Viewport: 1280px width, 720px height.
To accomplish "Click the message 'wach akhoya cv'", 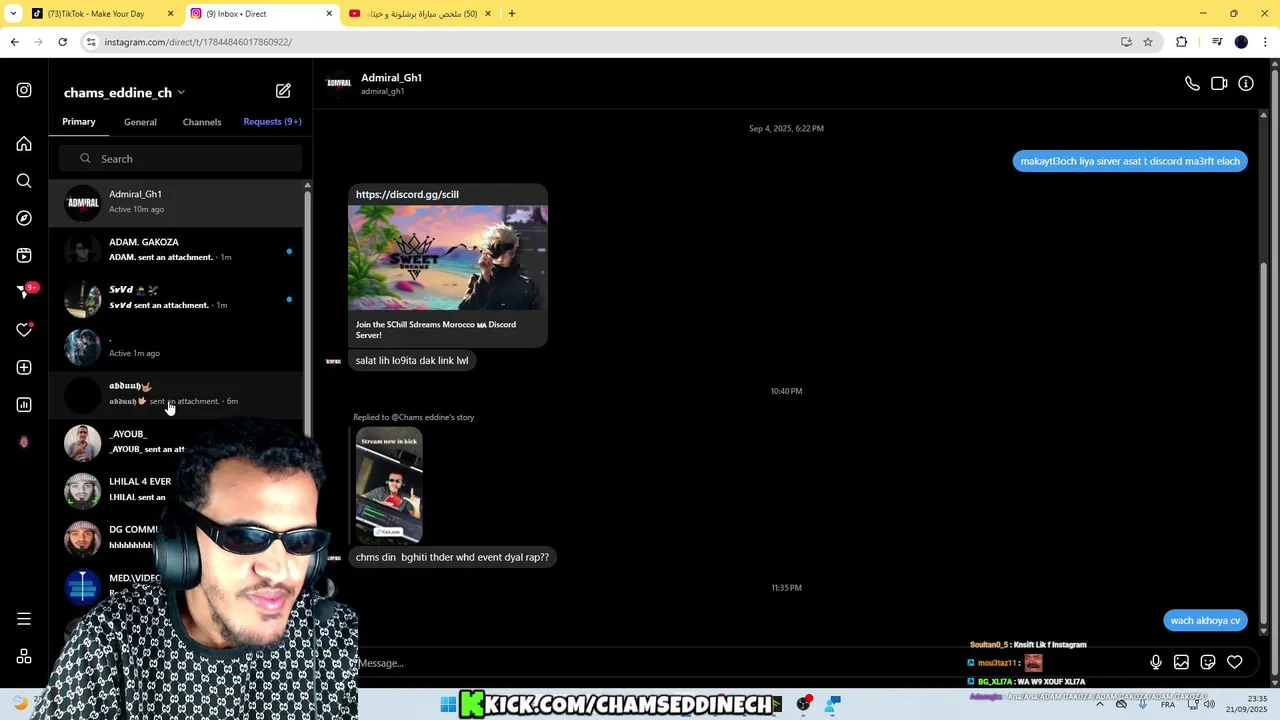I will click(1205, 620).
